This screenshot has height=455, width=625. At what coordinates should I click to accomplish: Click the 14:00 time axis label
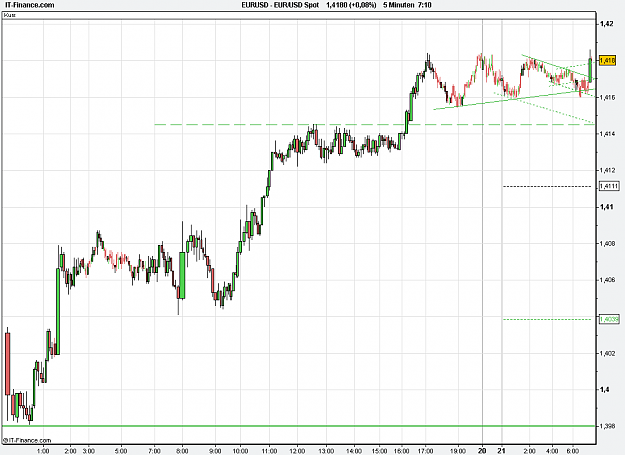tap(354, 451)
